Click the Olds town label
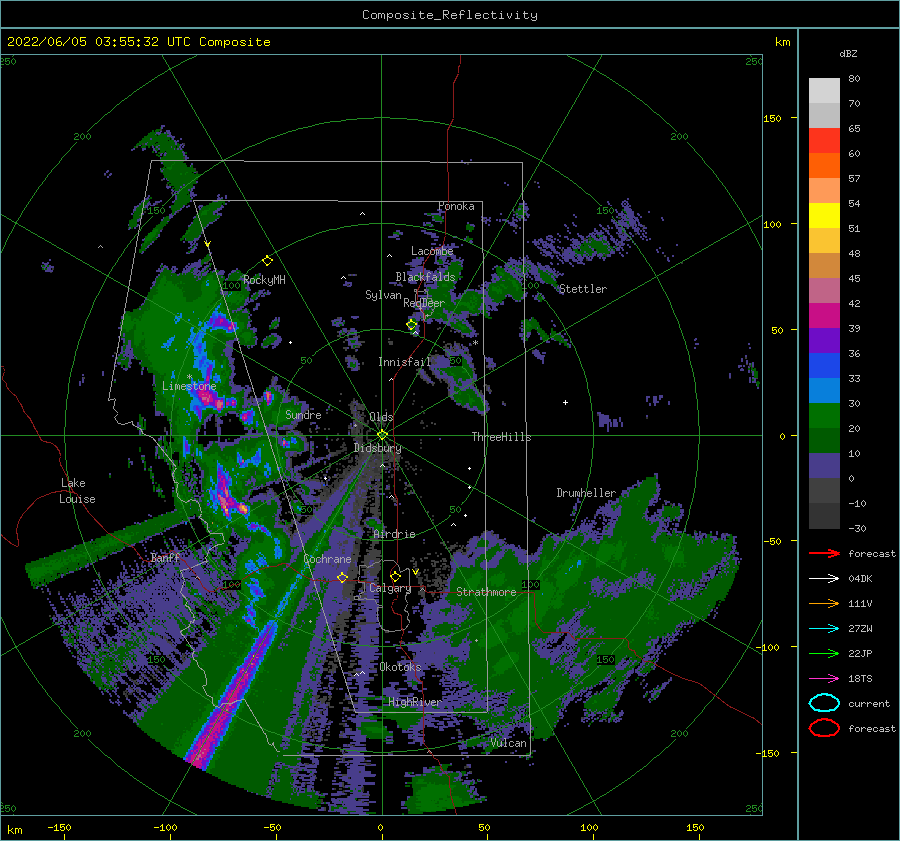 tap(381, 417)
